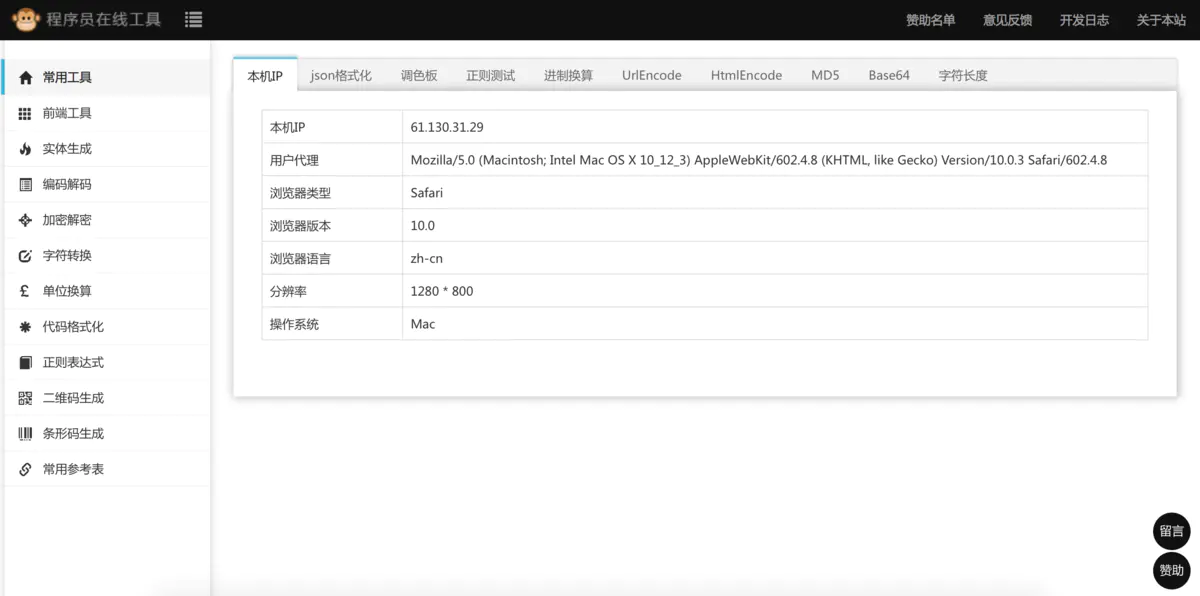Screen dimensions: 1200x596
Task: Click the monkey logo icon
Action: pyautogui.click(x=26, y=19)
